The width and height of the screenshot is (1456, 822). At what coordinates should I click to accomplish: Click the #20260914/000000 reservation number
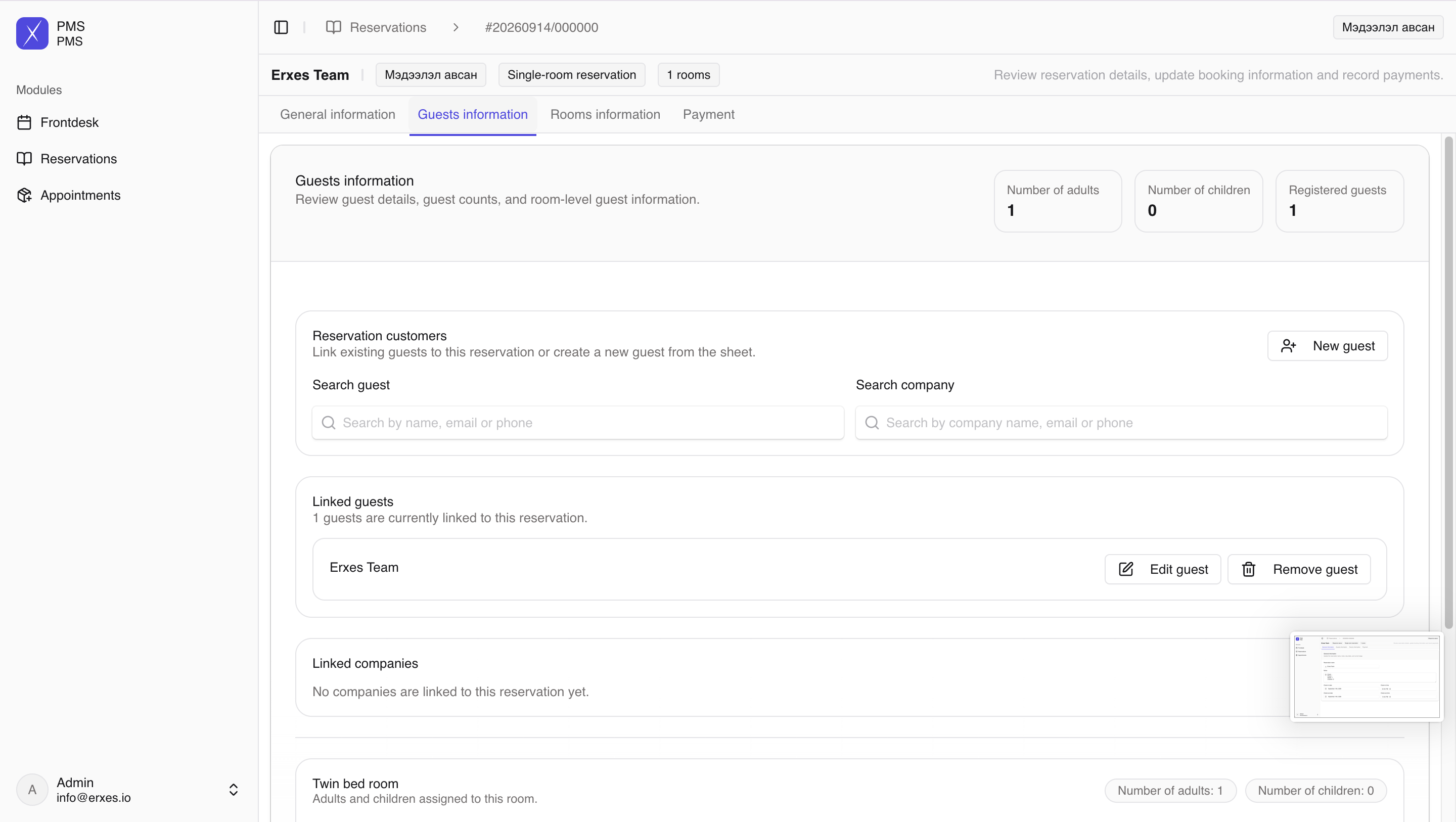(x=541, y=27)
